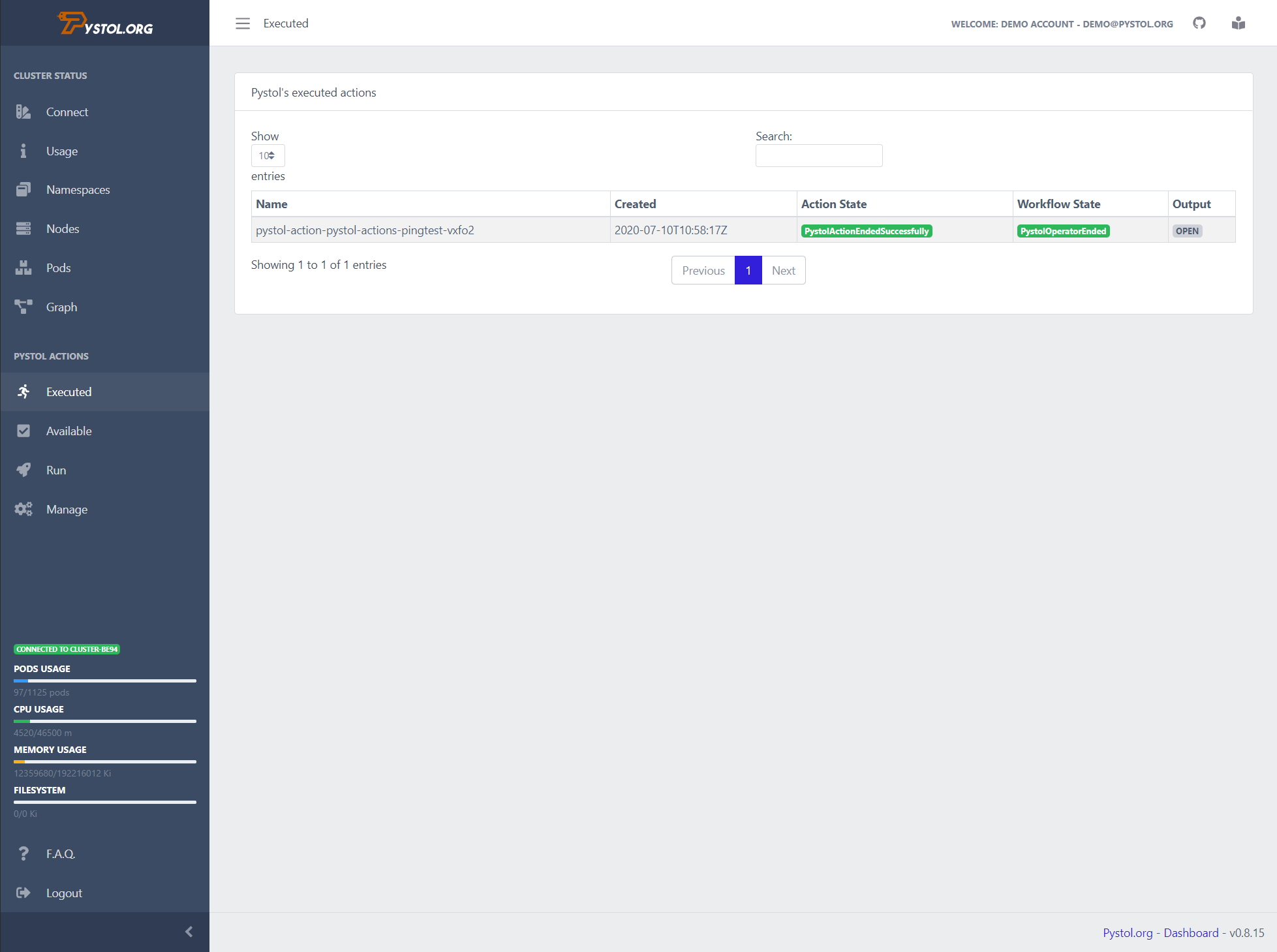Open the GitHub icon in header
Viewport: 1277px width, 952px height.
pyautogui.click(x=1199, y=23)
